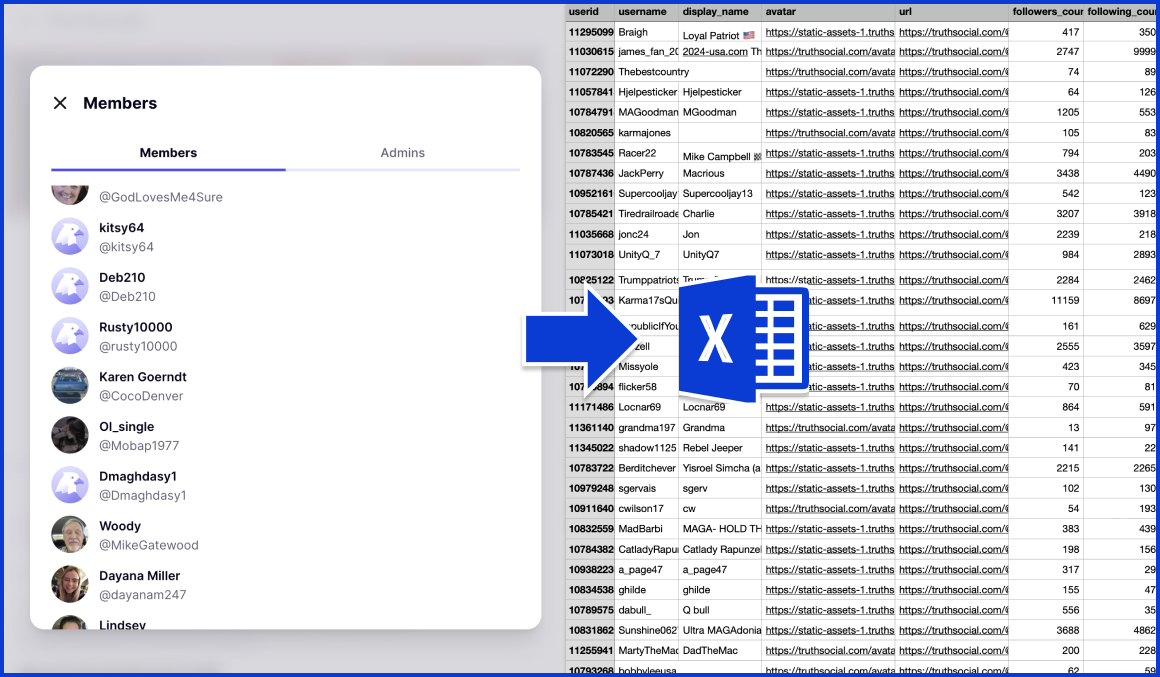Click Dayana Miller's profile picture
Image resolution: width=1160 pixels, height=677 pixels.
70,583
